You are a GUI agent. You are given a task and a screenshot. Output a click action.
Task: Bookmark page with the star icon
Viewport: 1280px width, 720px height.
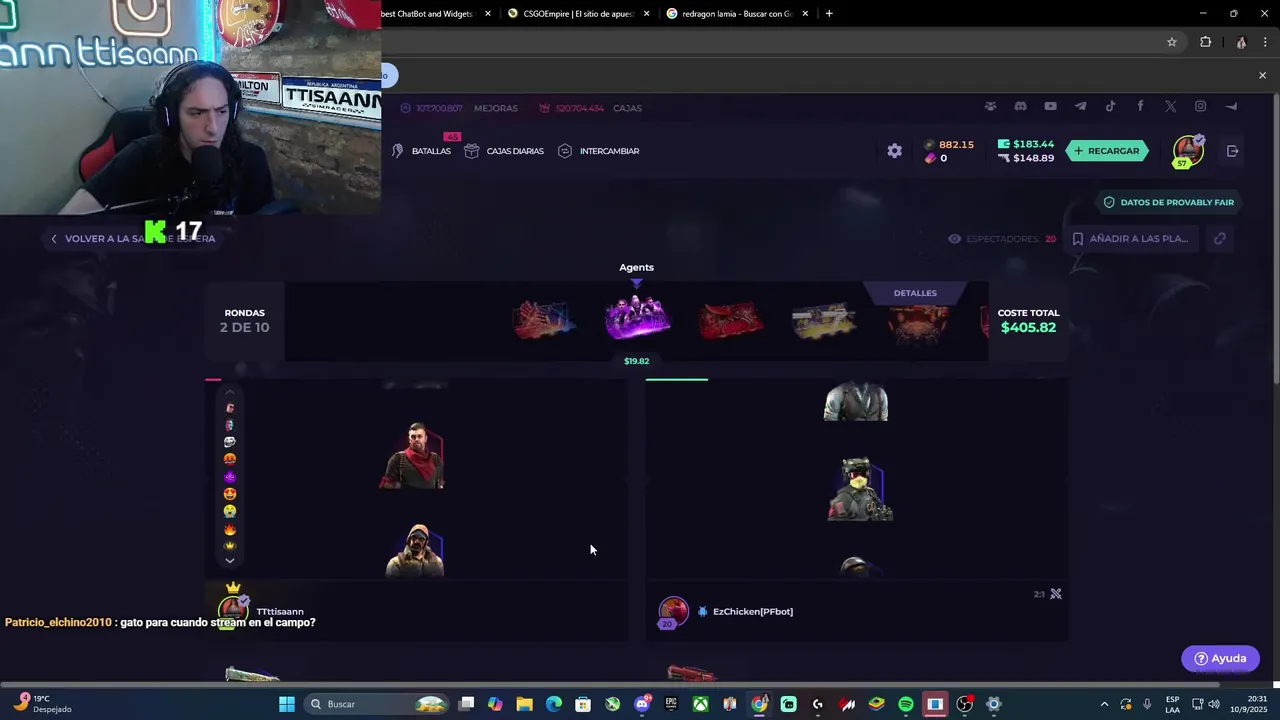(1172, 42)
